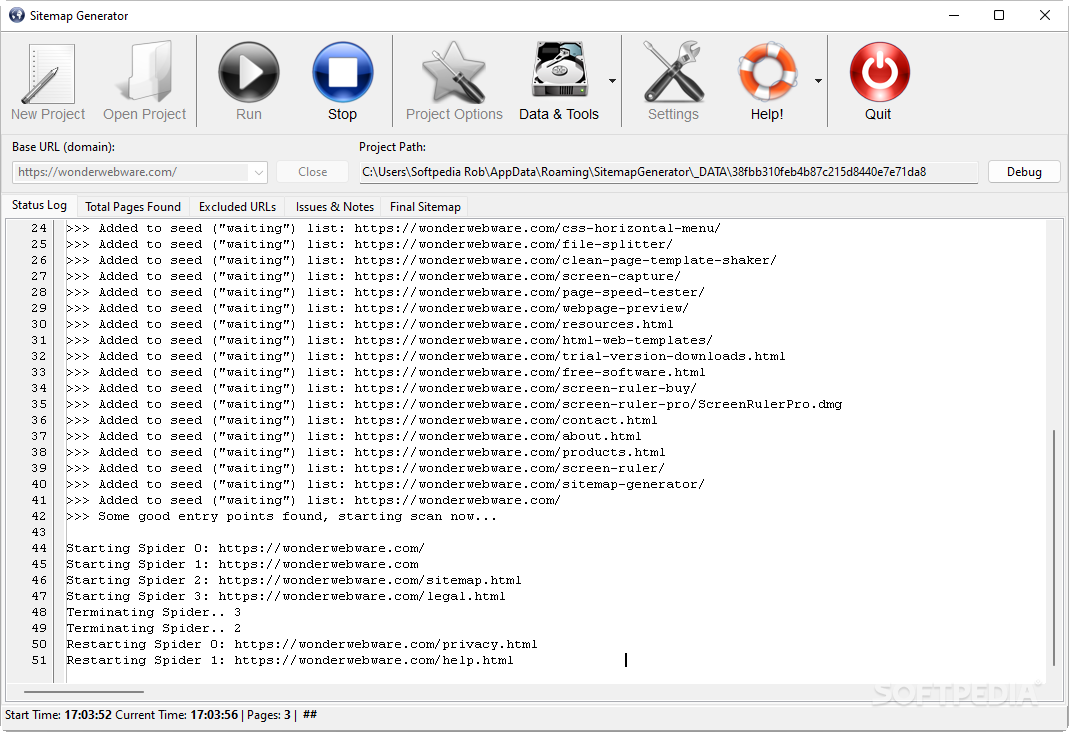Viewport: 1069px width, 732px height.
Task: Click log line with screen-ruler-buy URL
Action: [382, 388]
